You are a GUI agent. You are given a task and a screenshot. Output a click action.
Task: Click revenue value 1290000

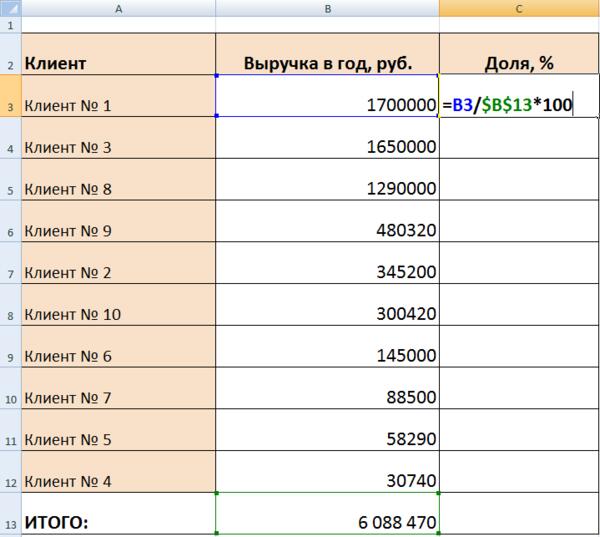(328, 180)
